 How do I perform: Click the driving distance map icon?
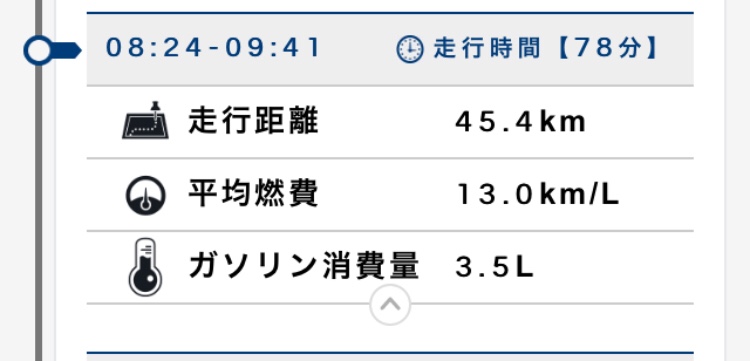pos(145,120)
